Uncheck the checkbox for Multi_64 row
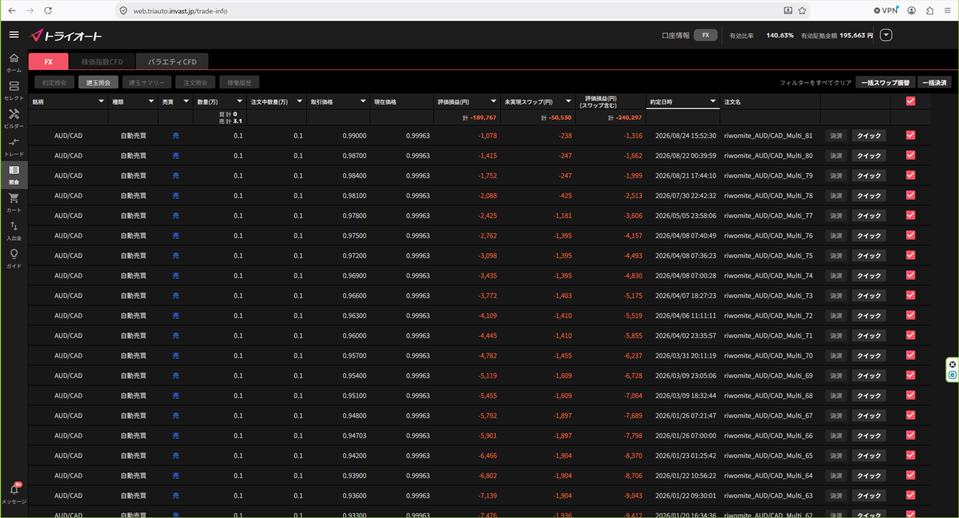 [x=911, y=475]
